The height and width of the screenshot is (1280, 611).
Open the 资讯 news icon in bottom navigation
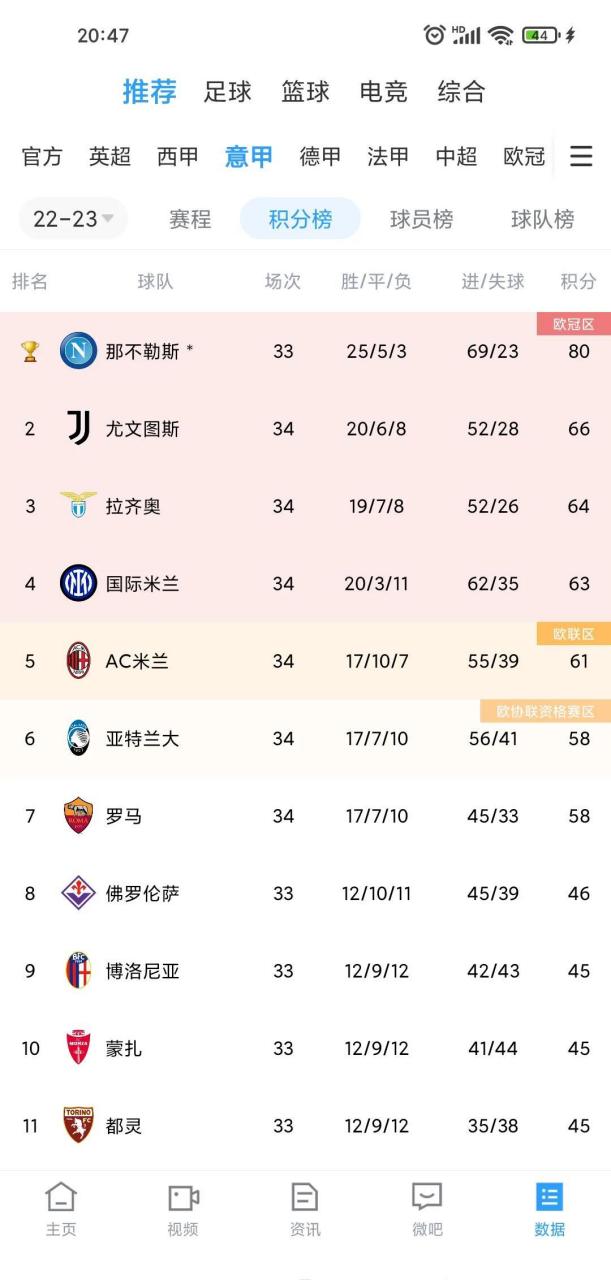point(305,1207)
